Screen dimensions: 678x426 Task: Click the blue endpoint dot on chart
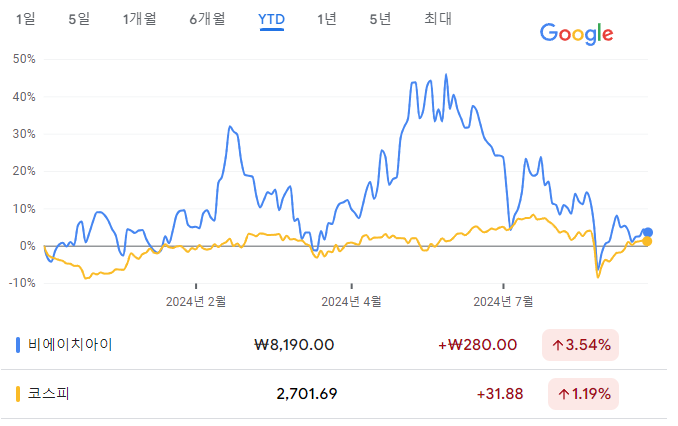tap(647, 233)
